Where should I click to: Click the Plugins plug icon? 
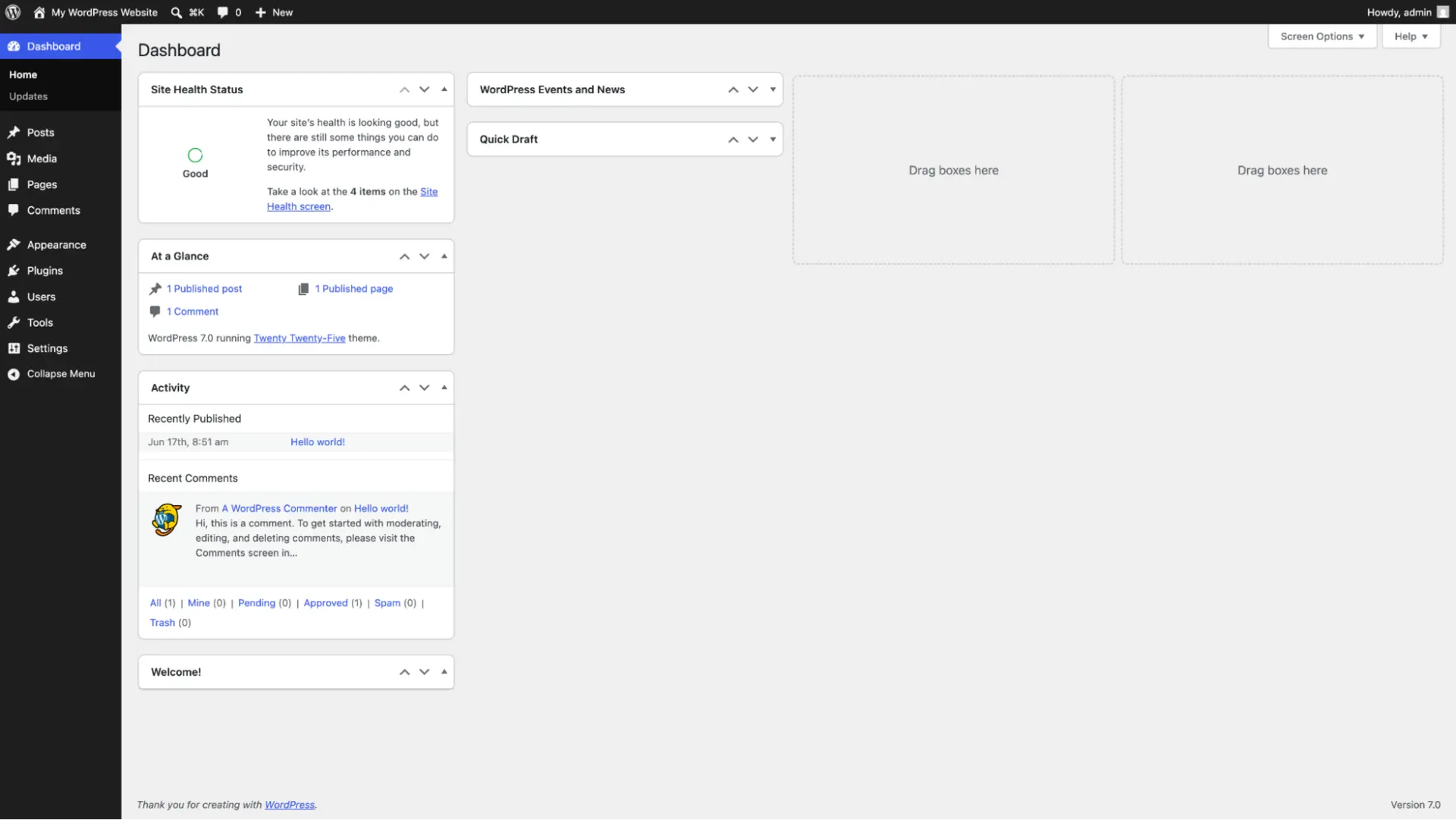[14, 271]
